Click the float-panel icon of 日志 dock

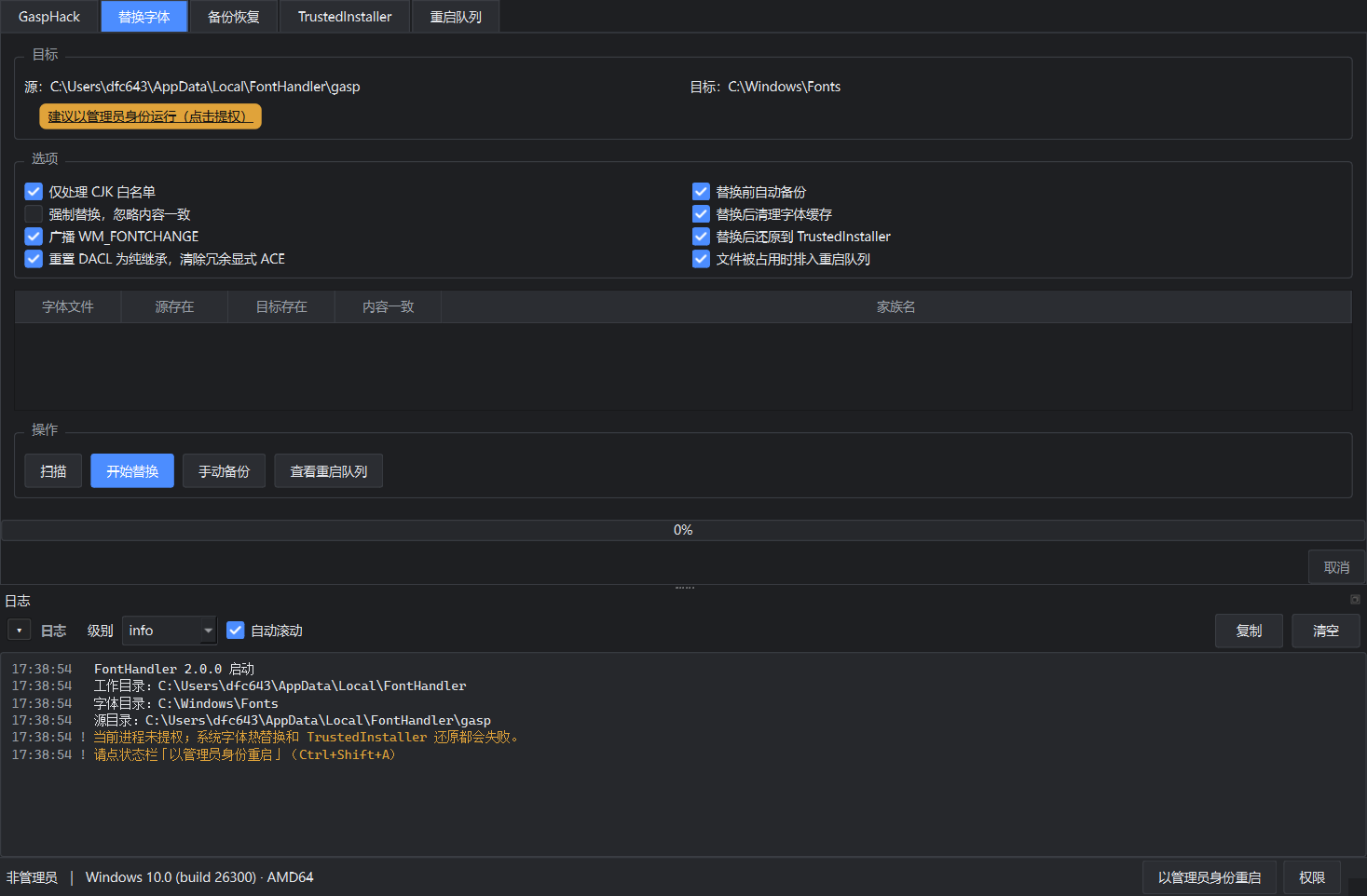(1355, 599)
